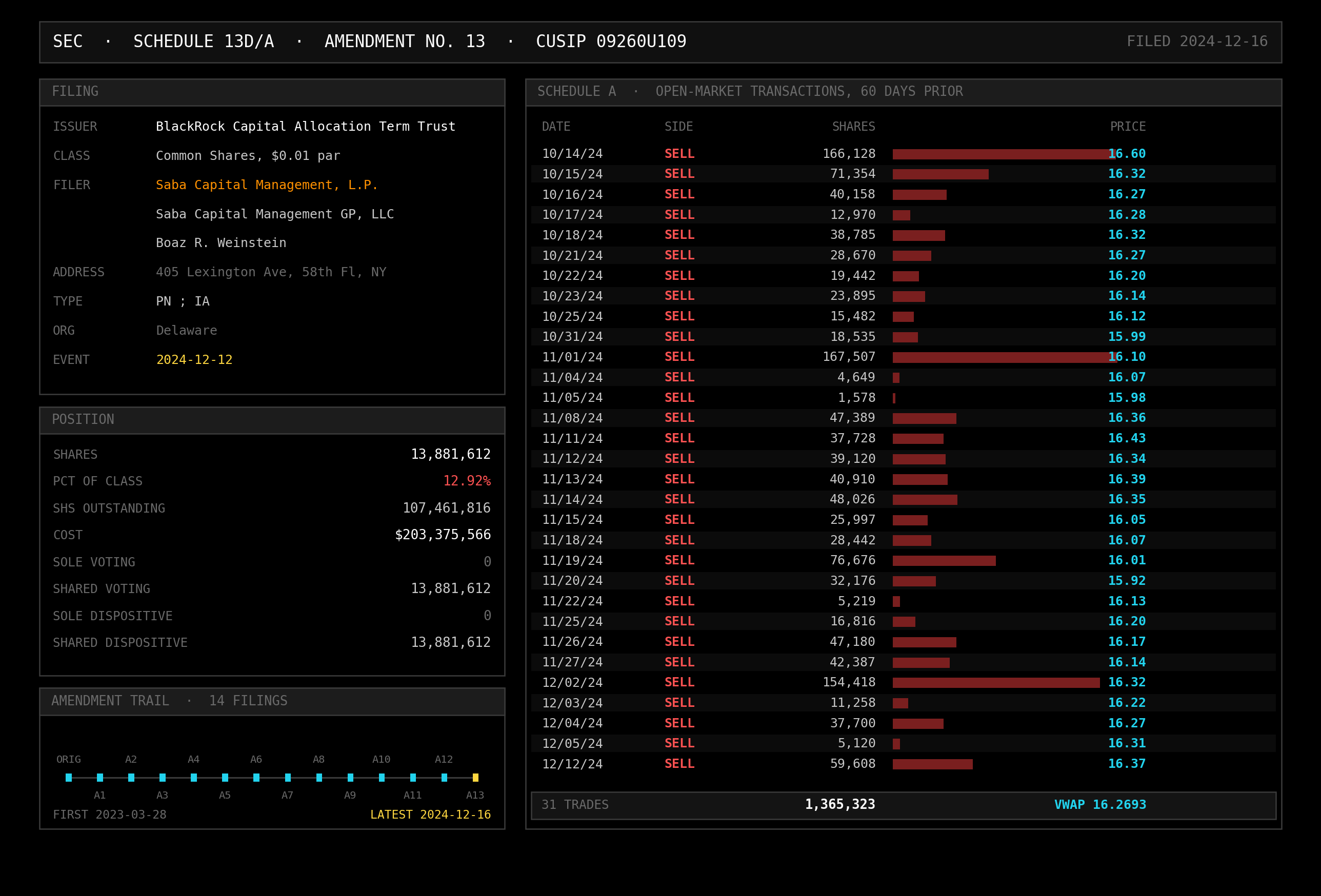Click shares 154,418 in 12/02/24 row

[849, 682]
